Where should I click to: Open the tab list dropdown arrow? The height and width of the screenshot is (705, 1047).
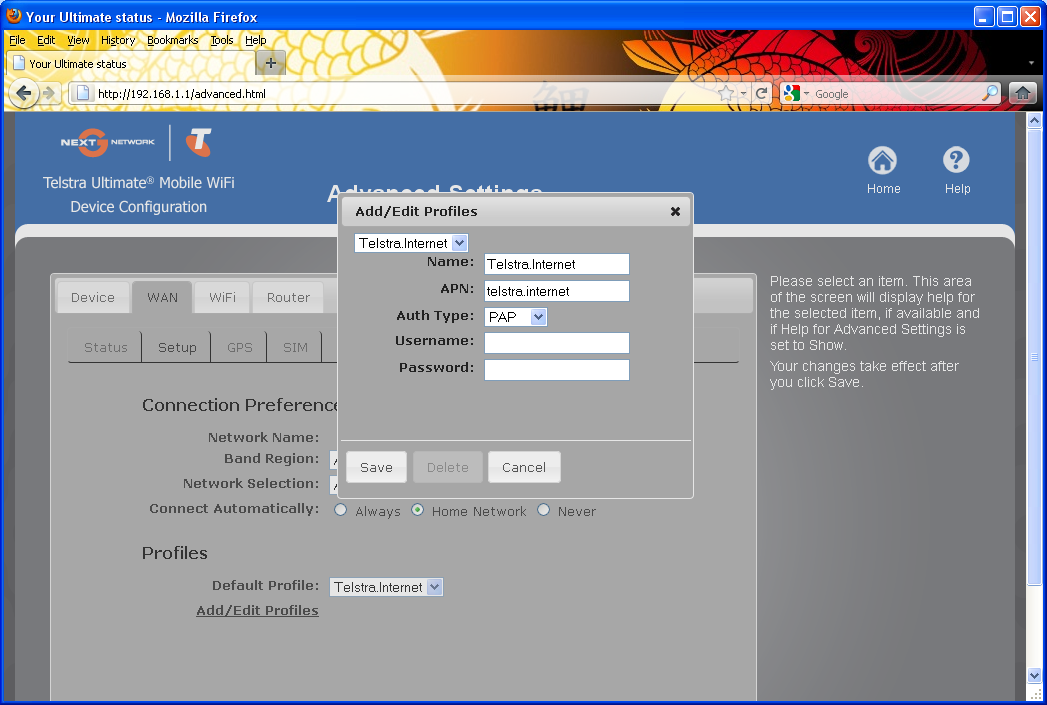click(x=1031, y=63)
